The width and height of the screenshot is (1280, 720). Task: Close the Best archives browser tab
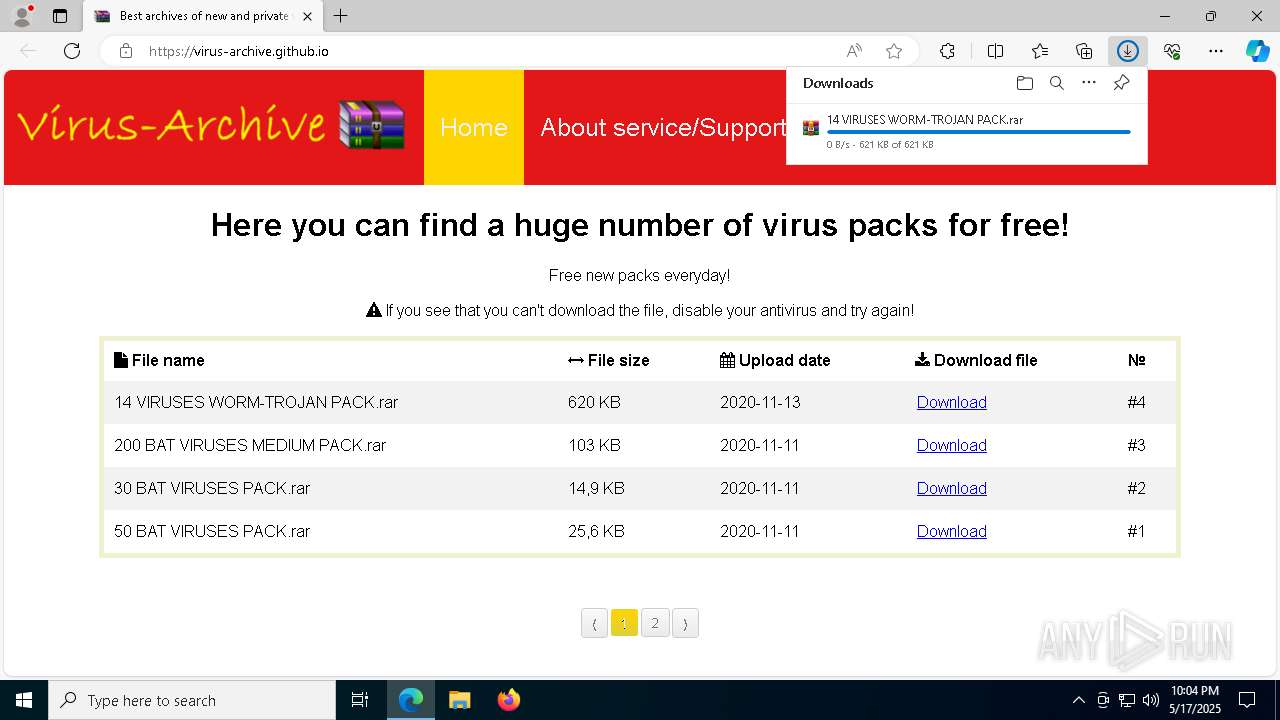pyautogui.click(x=307, y=16)
